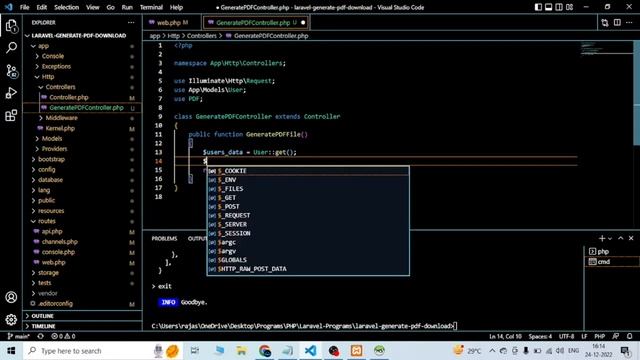The width and height of the screenshot is (640, 360).
Task: Close the bottom terminal panel
Action: click(x=631, y=238)
